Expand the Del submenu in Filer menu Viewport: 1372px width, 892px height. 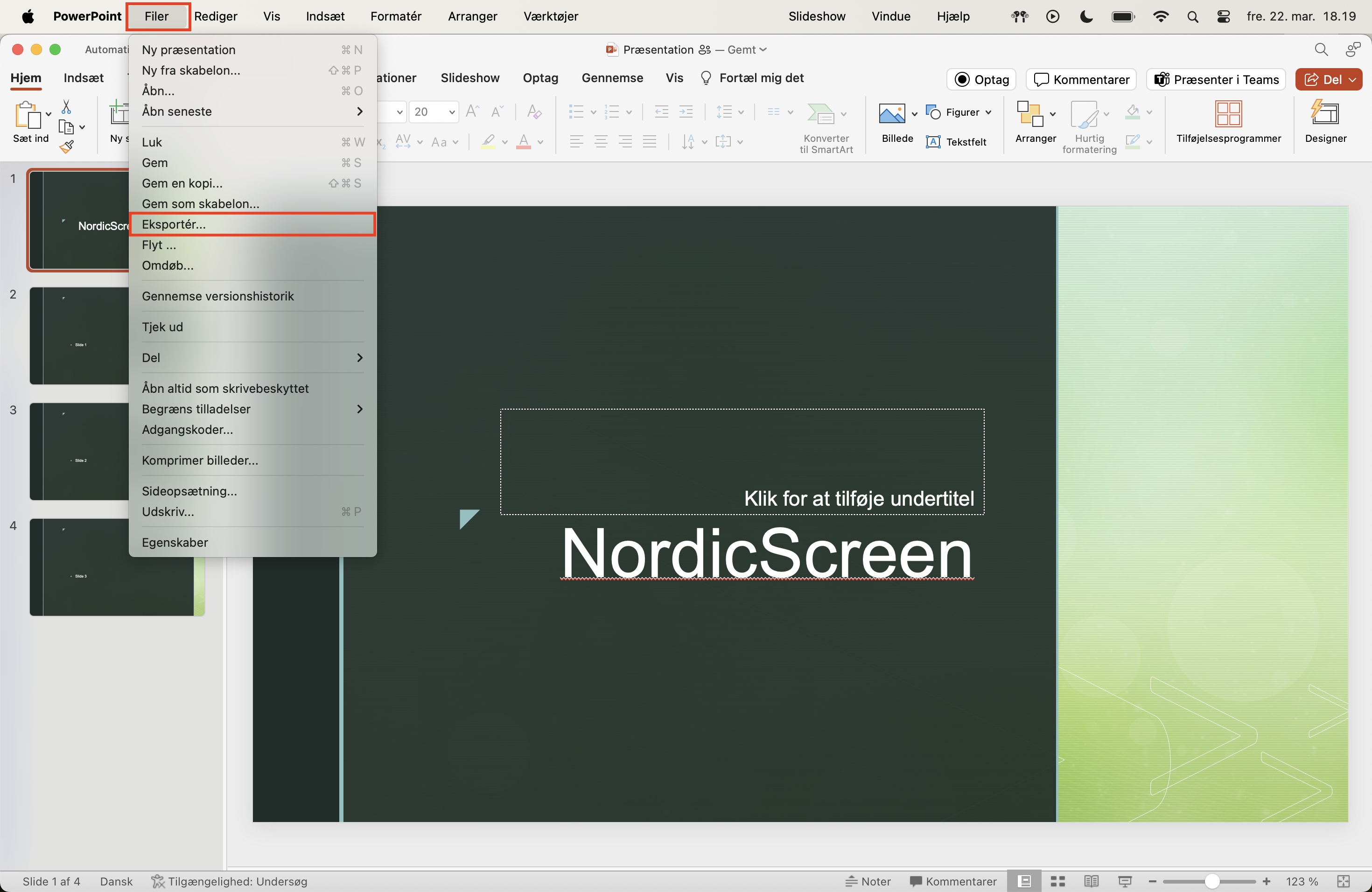click(252, 357)
